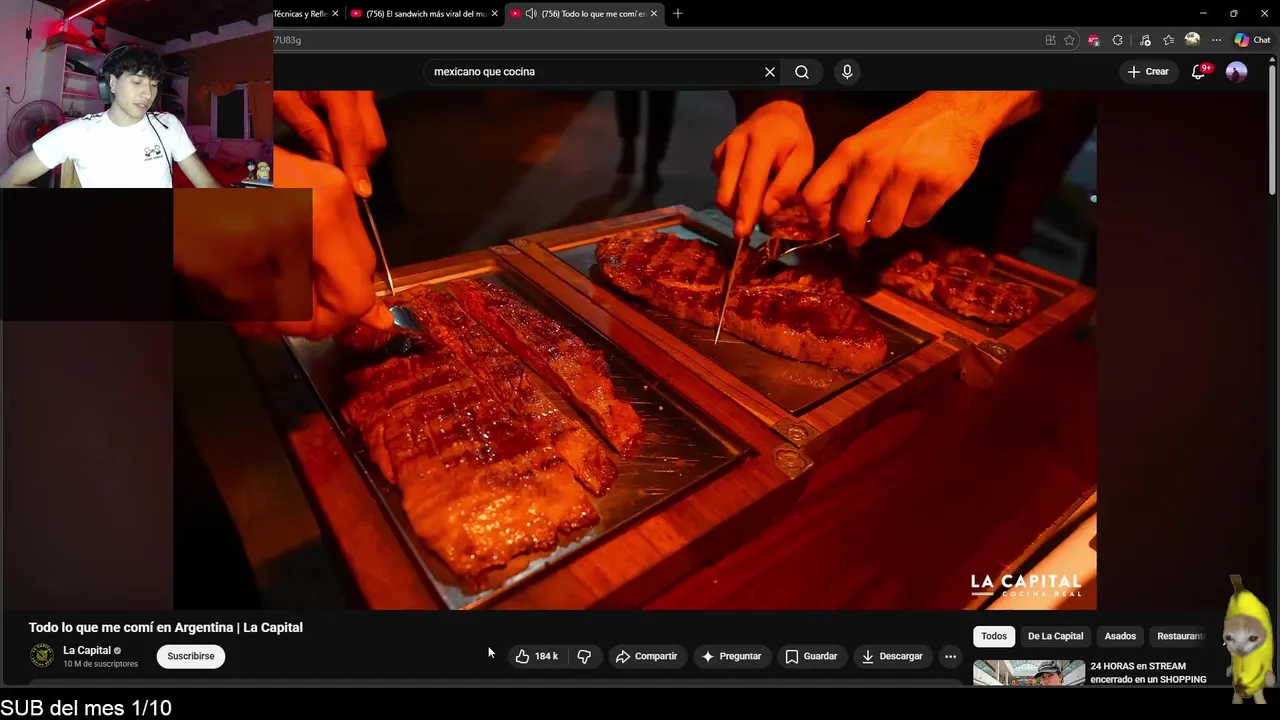Dislike the video with thumbs down
This screenshot has width=1280, height=720.
point(584,656)
